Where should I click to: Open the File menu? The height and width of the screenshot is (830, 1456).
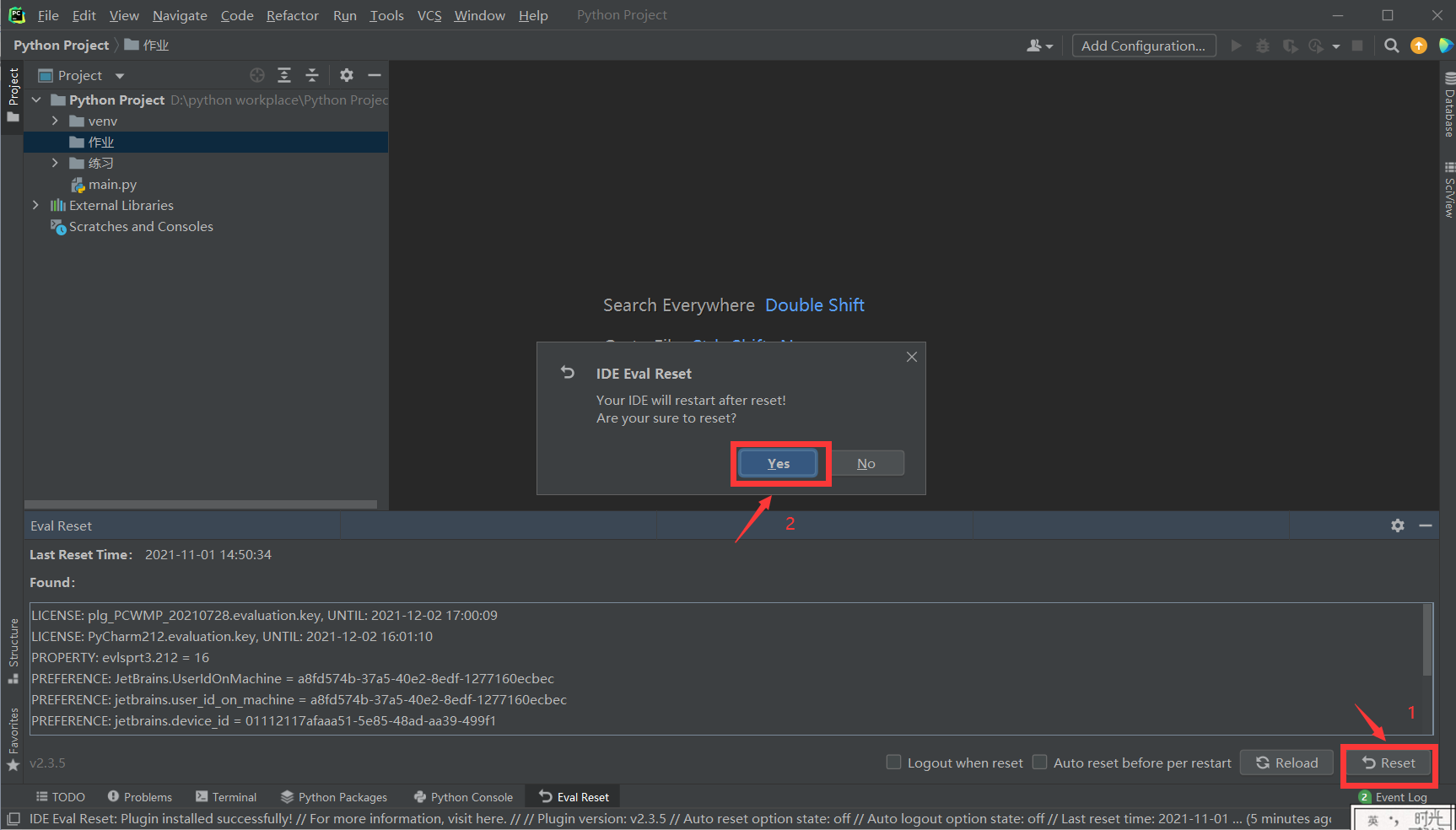click(48, 15)
